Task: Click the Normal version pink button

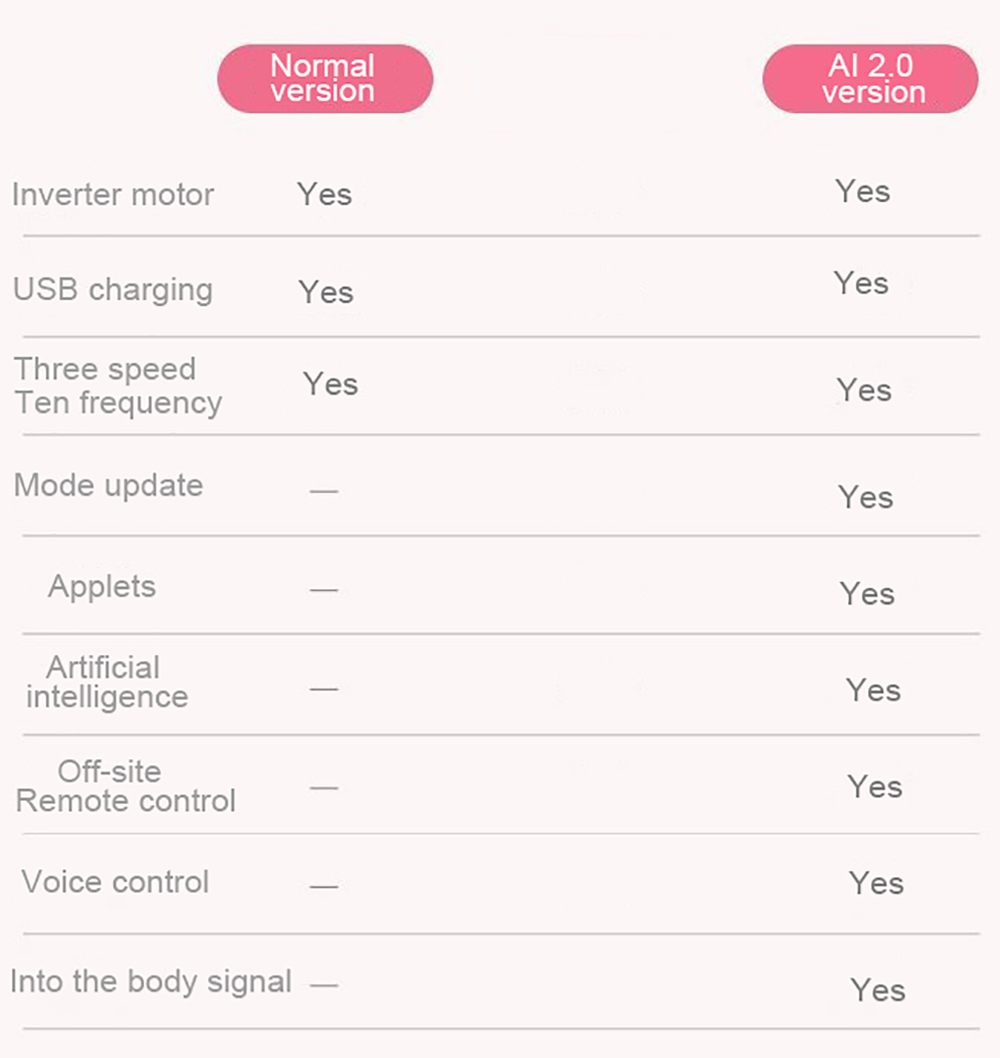Action: [x=324, y=79]
